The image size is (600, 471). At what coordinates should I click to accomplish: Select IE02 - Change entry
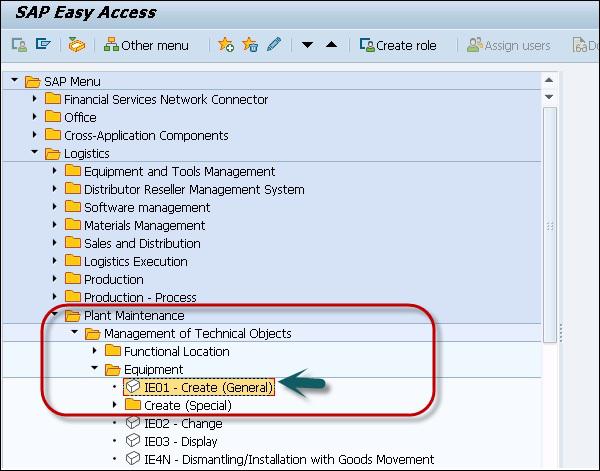click(183, 424)
